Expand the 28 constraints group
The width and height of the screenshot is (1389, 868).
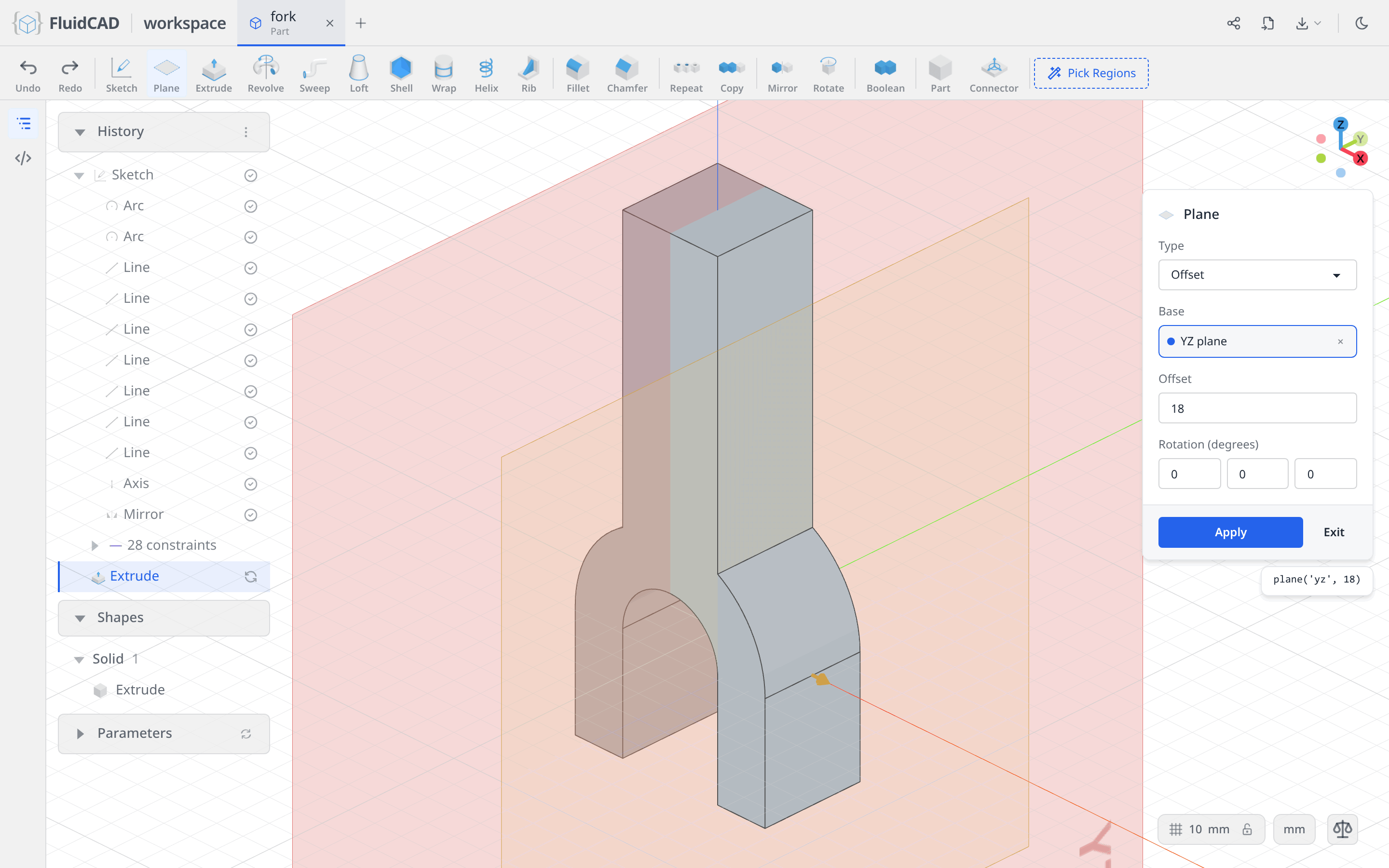pos(95,545)
